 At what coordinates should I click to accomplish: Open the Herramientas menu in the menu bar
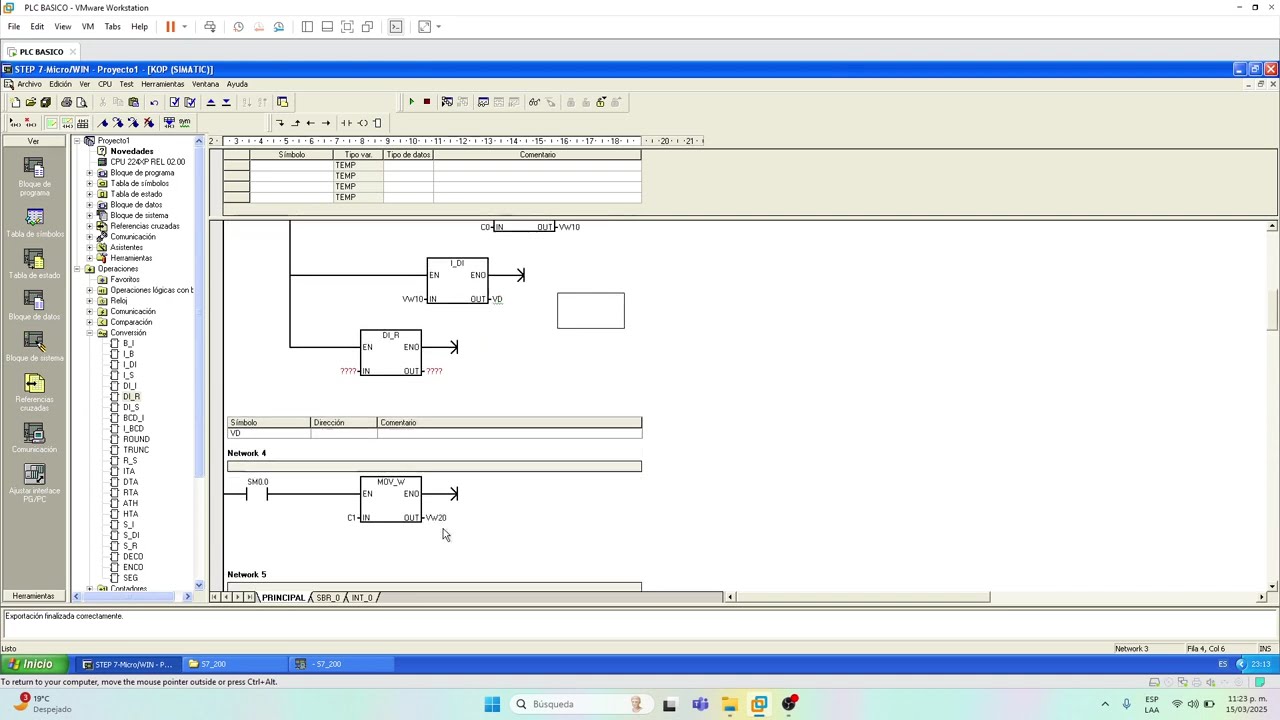pyautogui.click(x=163, y=84)
